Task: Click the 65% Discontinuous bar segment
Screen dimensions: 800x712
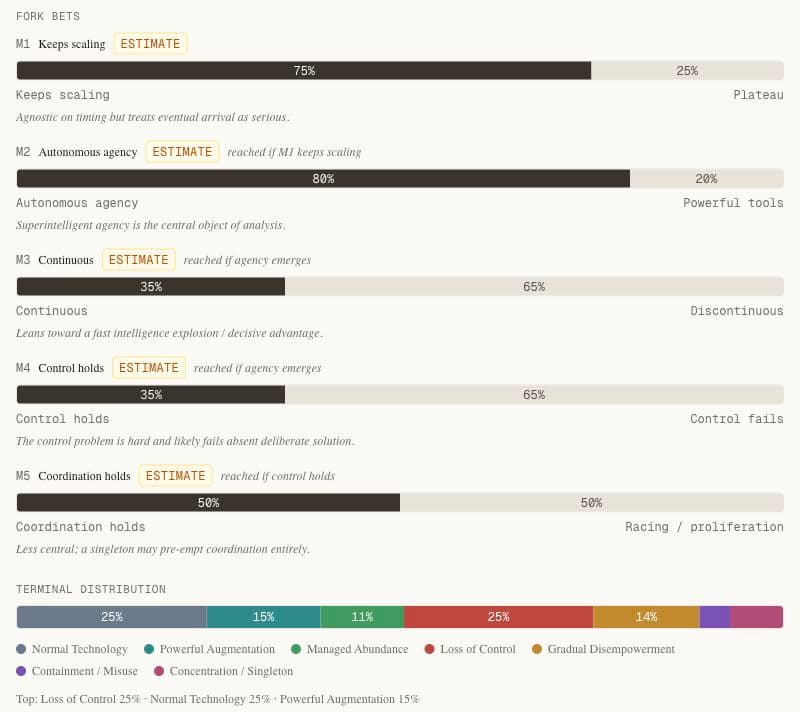Action: pos(534,287)
